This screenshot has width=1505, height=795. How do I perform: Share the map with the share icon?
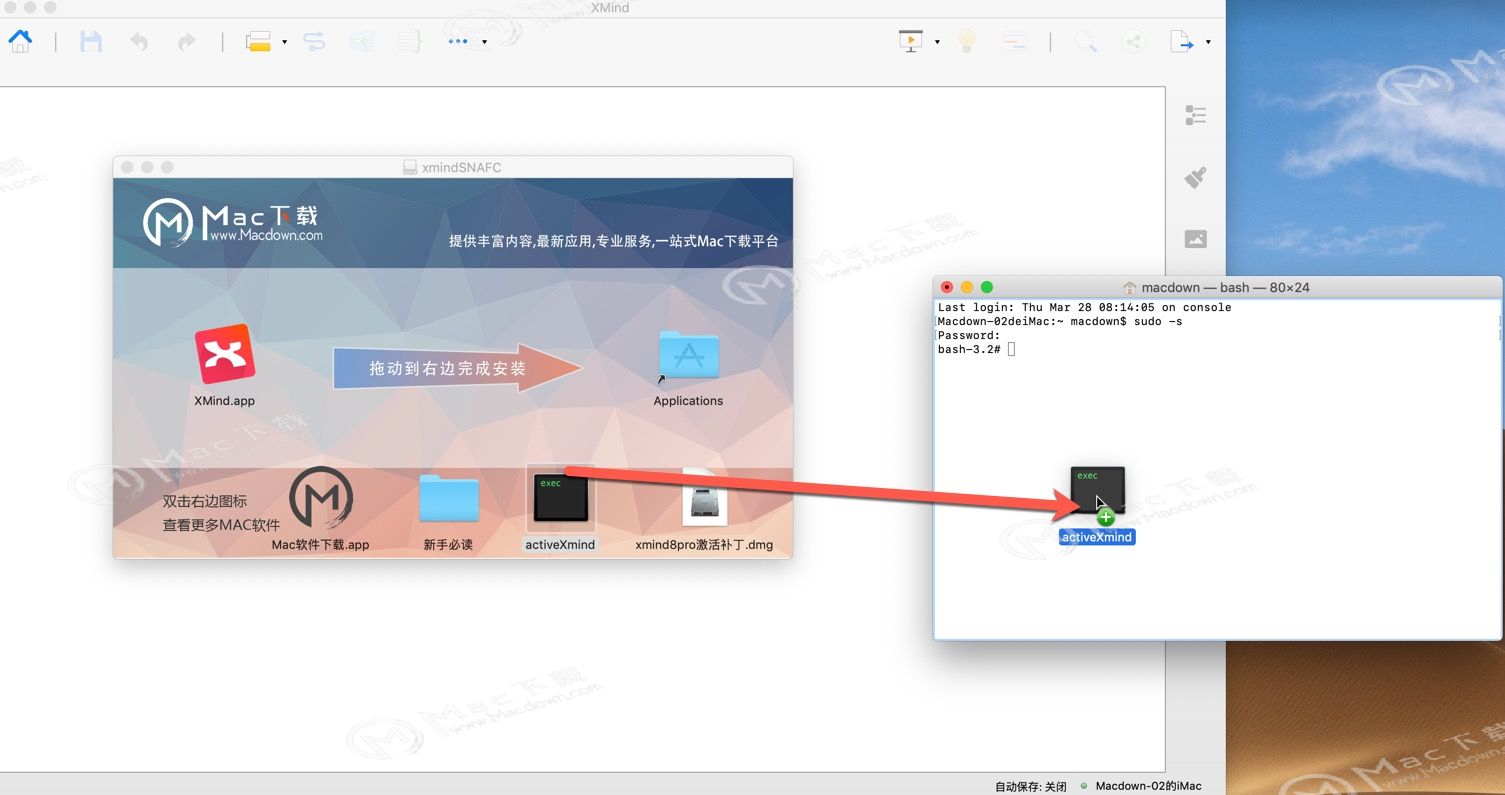[x=1133, y=42]
